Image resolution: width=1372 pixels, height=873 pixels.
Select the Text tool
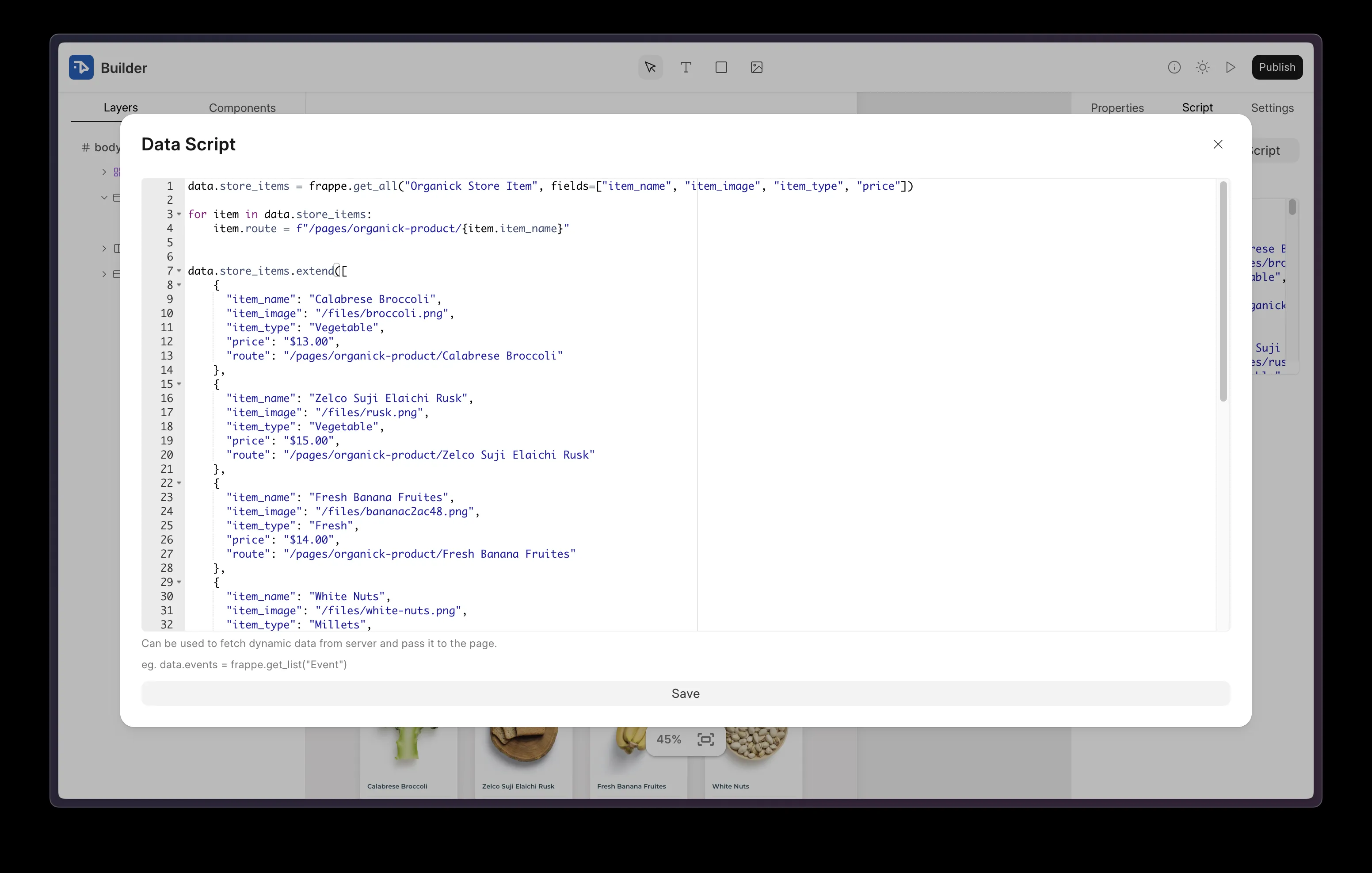(686, 67)
